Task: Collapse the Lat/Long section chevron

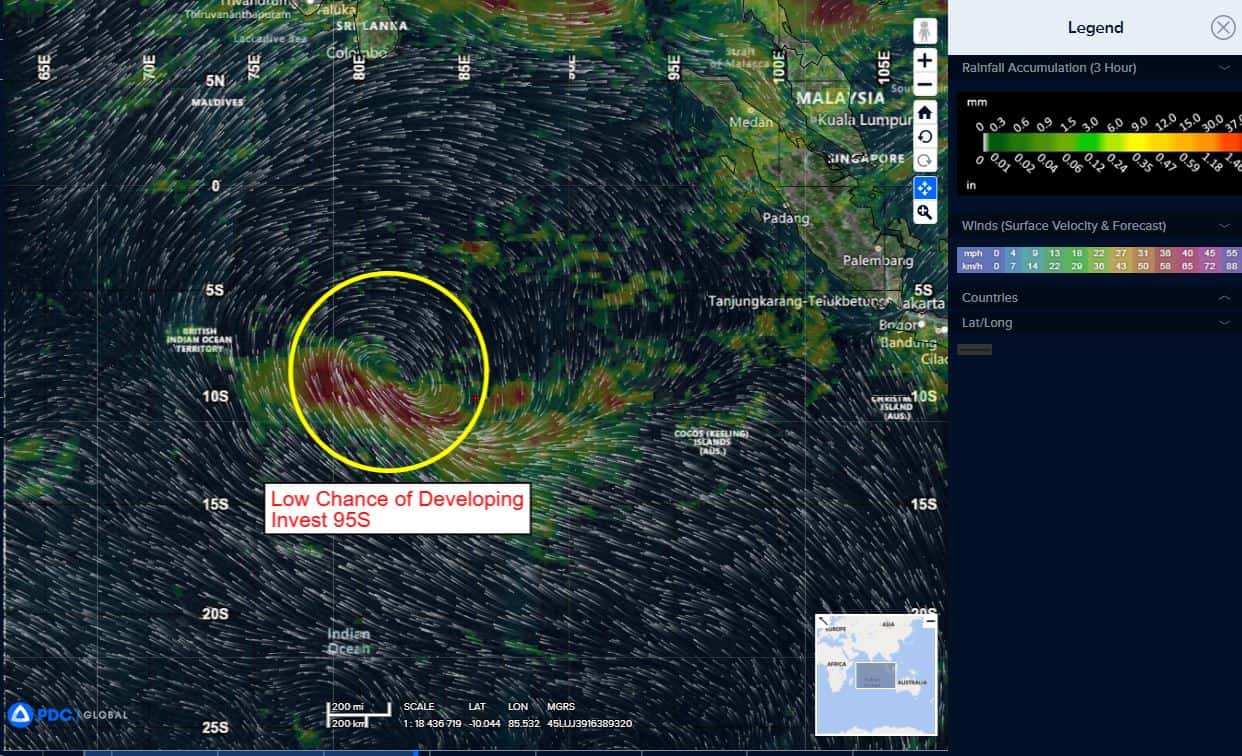Action: pyautogui.click(x=1223, y=323)
